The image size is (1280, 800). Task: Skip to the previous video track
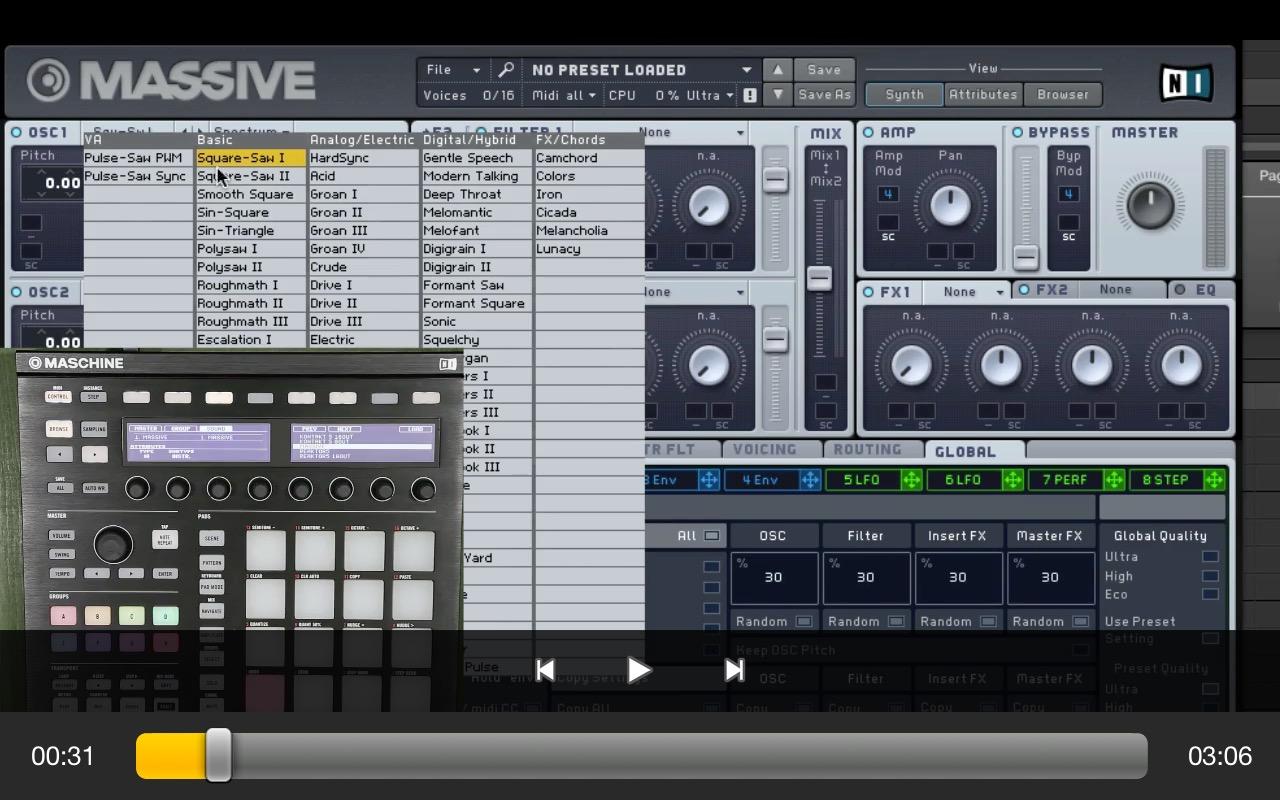point(545,670)
